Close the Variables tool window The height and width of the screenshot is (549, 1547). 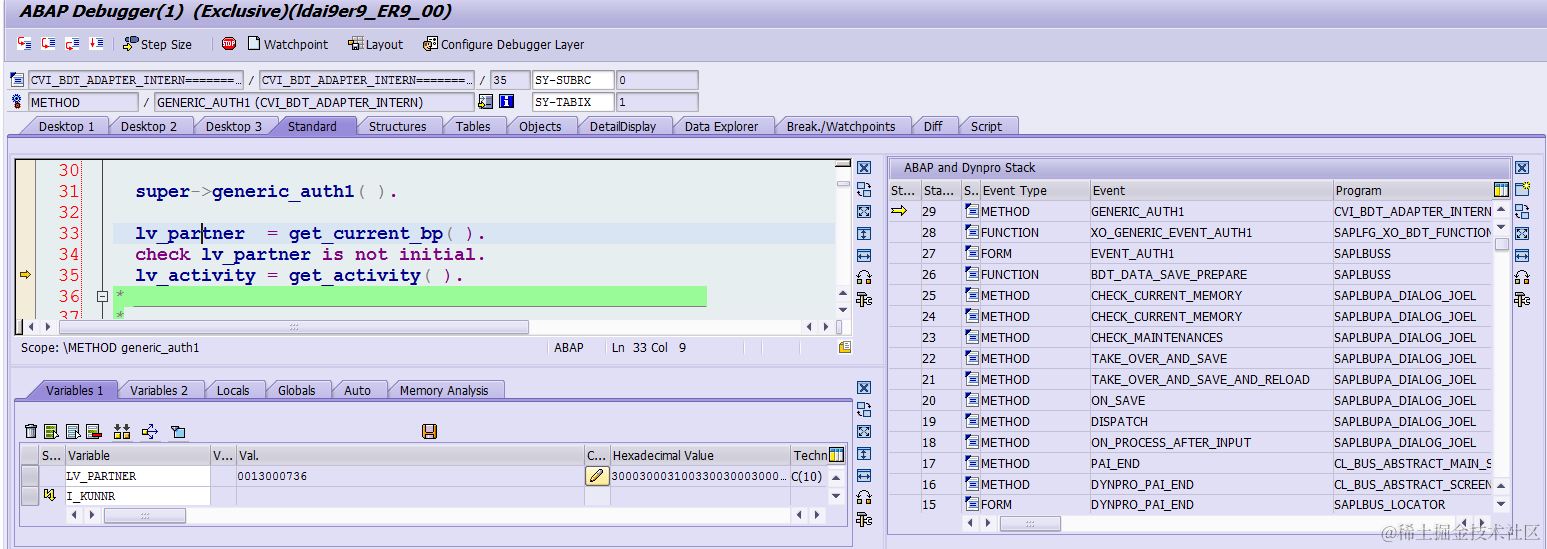click(864, 388)
